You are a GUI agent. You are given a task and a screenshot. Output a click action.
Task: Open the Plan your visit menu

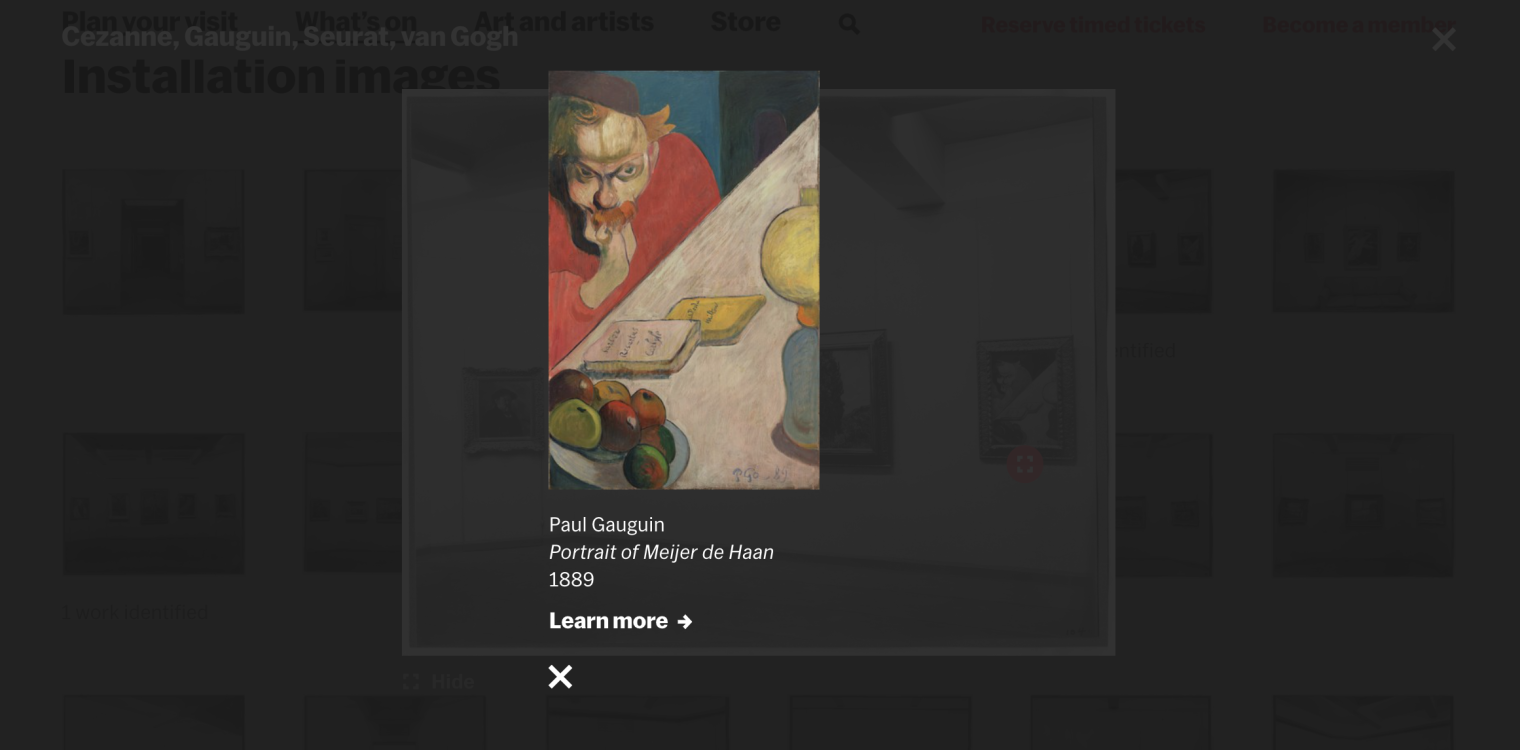click(x=150, y=20)
